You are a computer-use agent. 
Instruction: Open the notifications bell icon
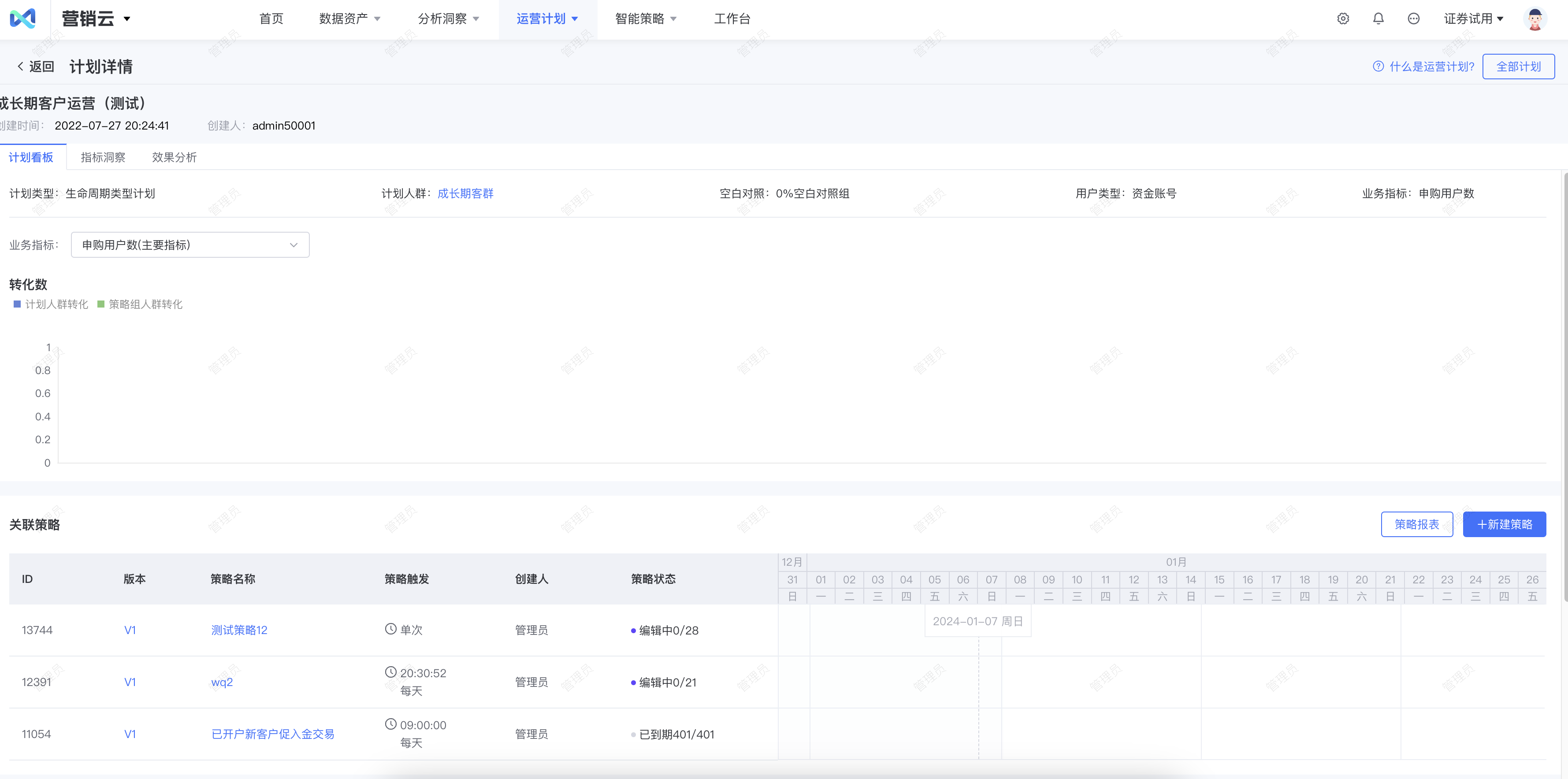click(1378, 19)
